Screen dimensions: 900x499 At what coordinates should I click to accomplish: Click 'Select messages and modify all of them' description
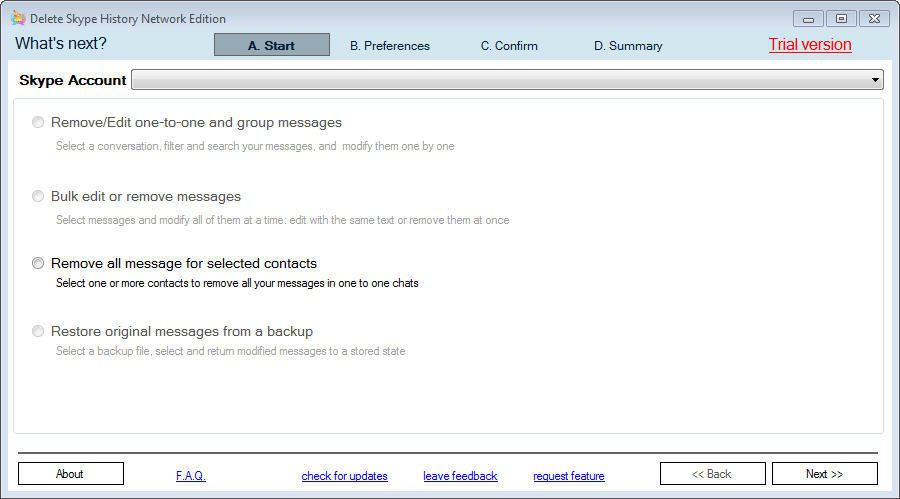[282, 220]
